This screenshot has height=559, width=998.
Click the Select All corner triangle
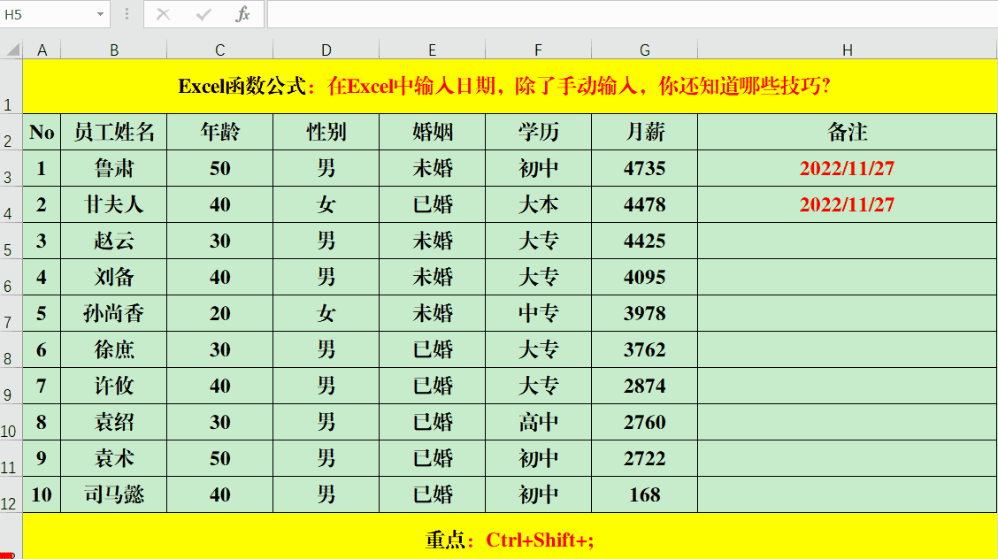point(12,50)
